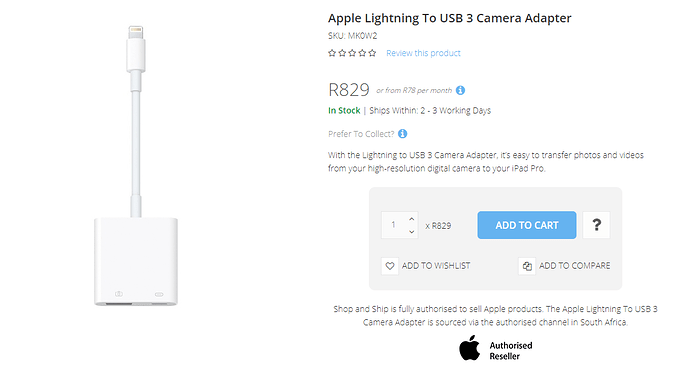Click the ADD TO CART button
Screen dimensions: 690x376
click(527, 225)
